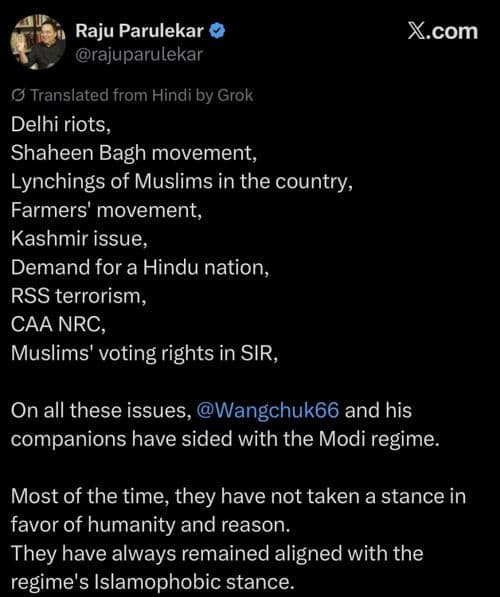Open Raju Parulekar's profile picture
Viewport: 500px width, 597px height.
tap(38, 42)
